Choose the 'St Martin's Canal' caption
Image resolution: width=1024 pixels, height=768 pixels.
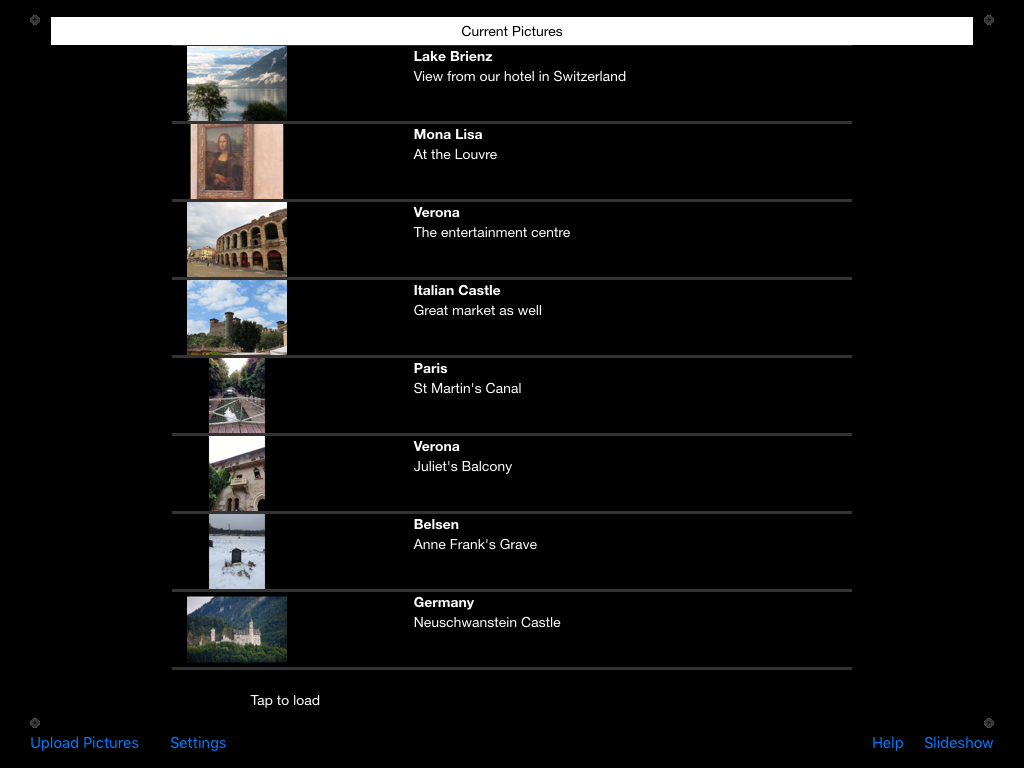pos(467,389)
